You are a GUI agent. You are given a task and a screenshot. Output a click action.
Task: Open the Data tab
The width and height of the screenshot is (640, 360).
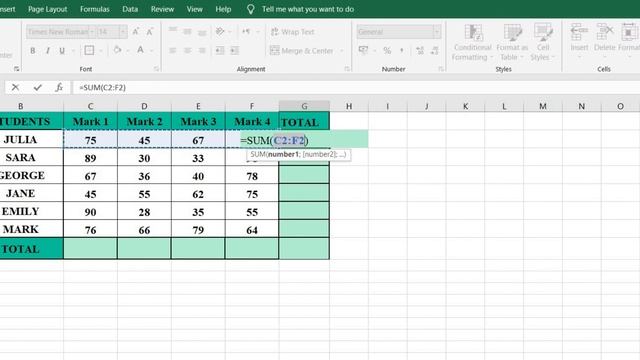click(x=130, y=9)
